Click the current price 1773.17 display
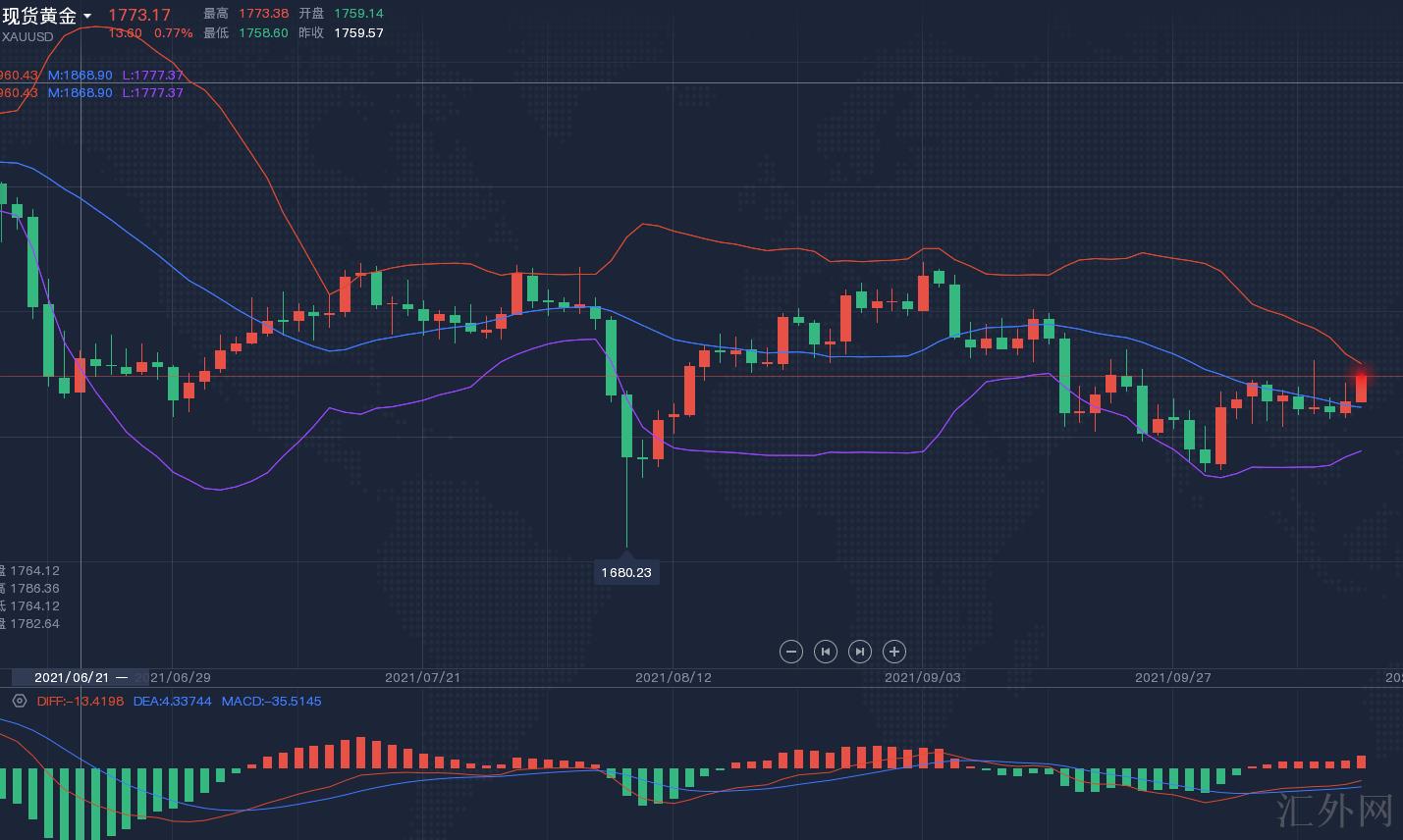 pos(138,15)
